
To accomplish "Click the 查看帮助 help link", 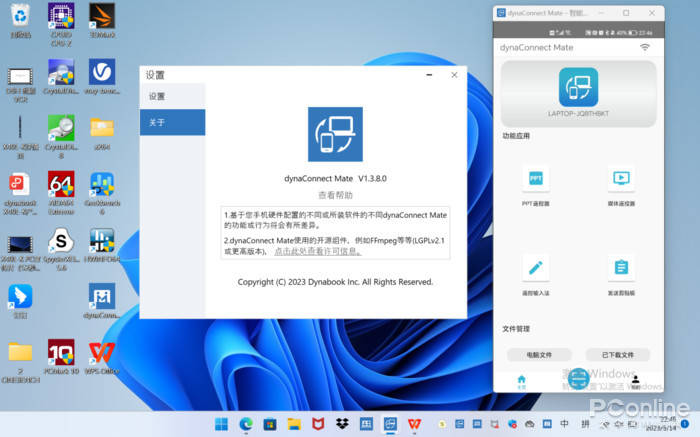I will [x=335, y=195].
